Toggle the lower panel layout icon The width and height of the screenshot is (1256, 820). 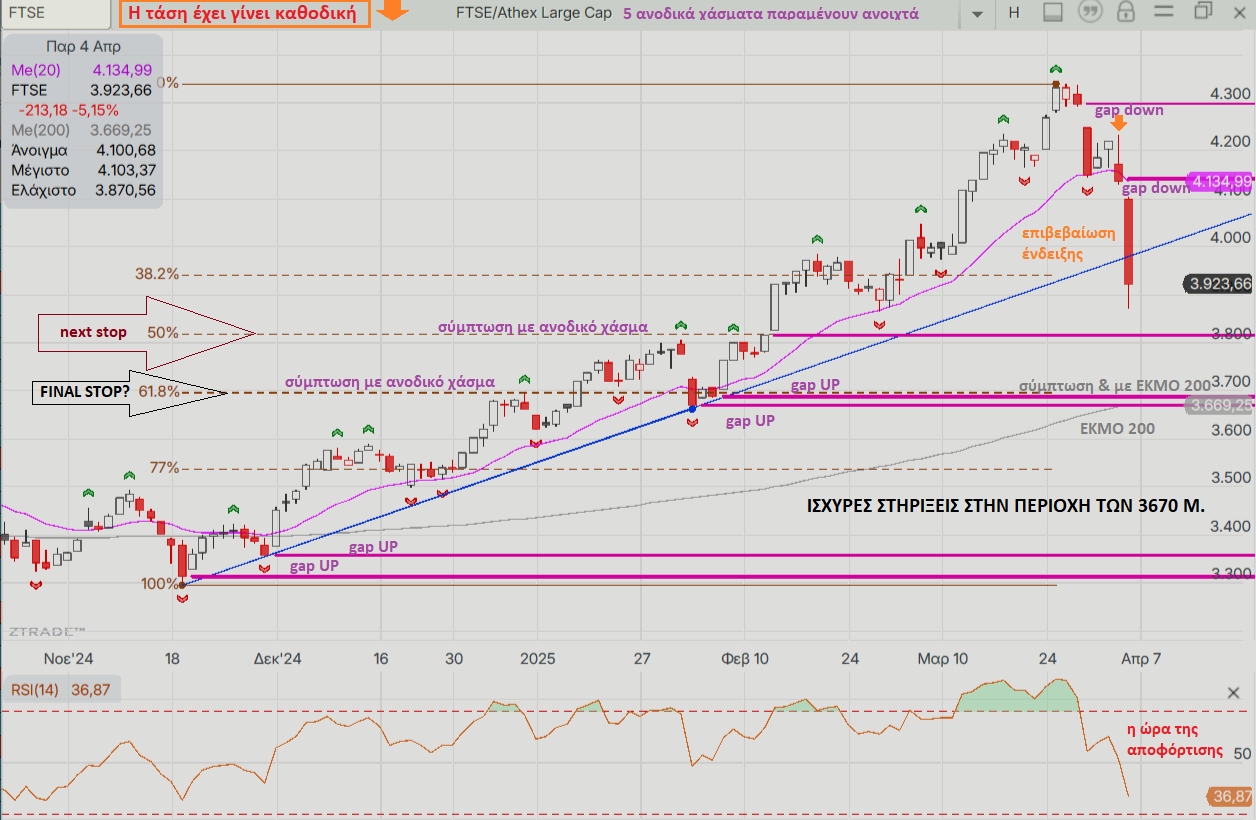pos(1052,13)
